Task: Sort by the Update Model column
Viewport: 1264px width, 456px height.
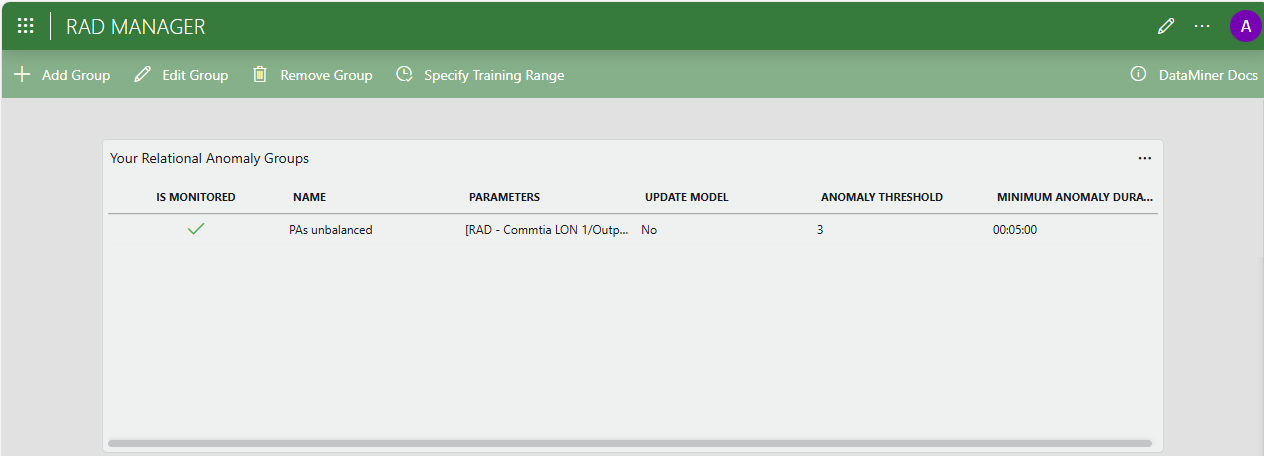Action: pos(686,197)
